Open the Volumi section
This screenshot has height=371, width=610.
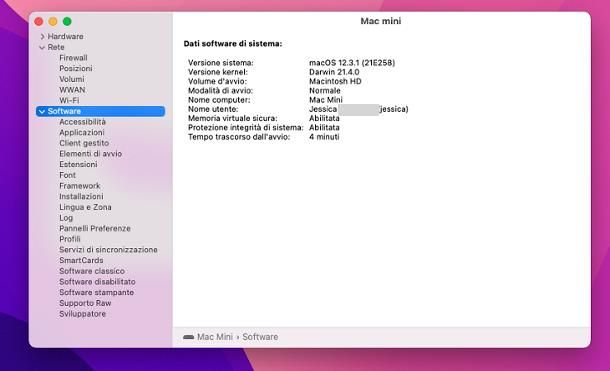72,79
